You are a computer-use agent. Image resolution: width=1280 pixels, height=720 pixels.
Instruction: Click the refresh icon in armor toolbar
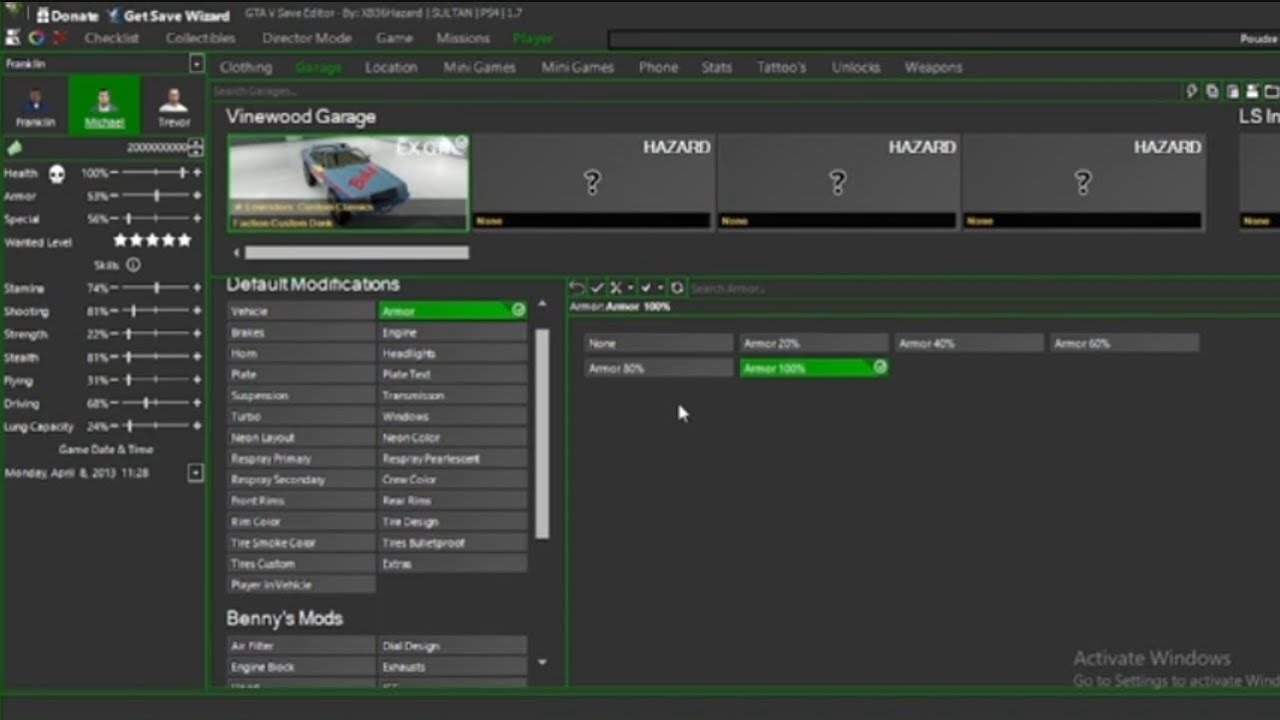pyautogui.click(x=677, y=288)
